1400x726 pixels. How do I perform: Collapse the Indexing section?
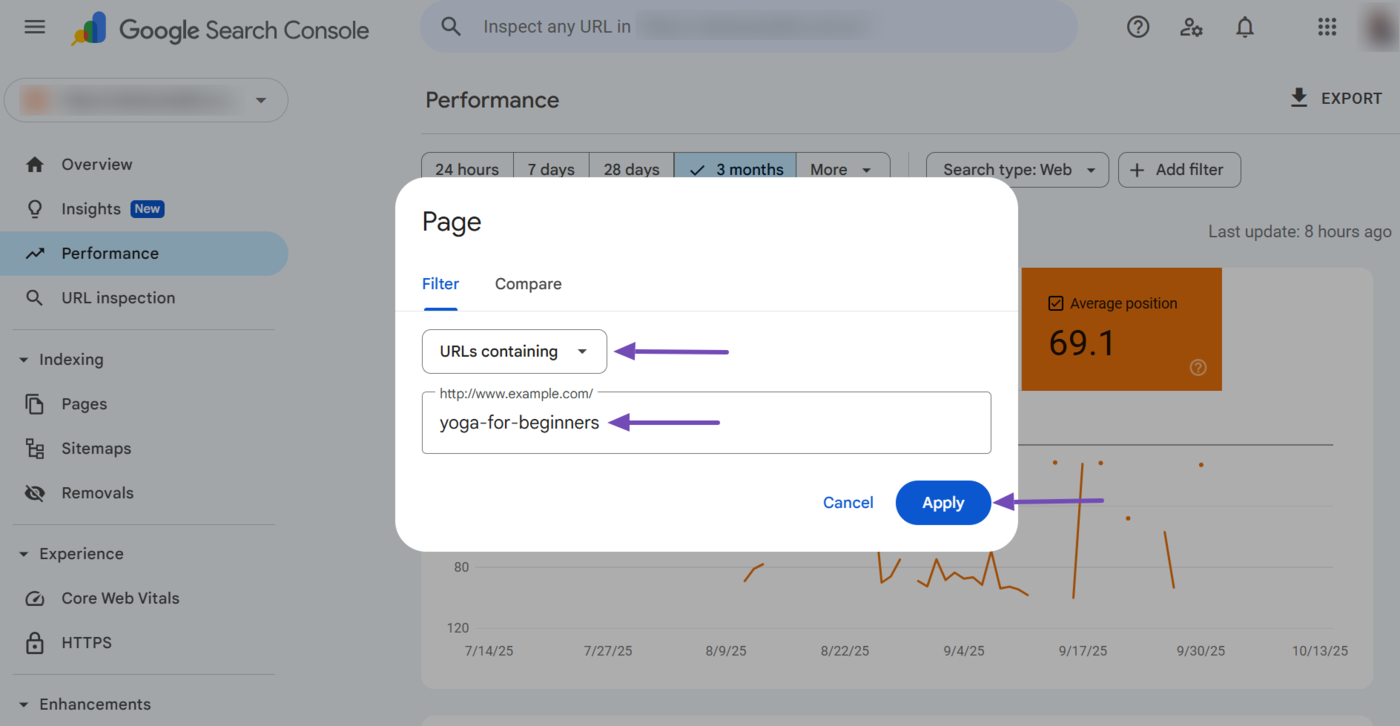click(24, 360)
